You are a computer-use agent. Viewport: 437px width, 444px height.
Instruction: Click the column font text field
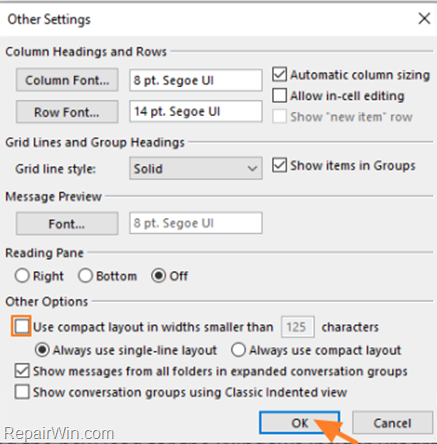tap(196, 80)
